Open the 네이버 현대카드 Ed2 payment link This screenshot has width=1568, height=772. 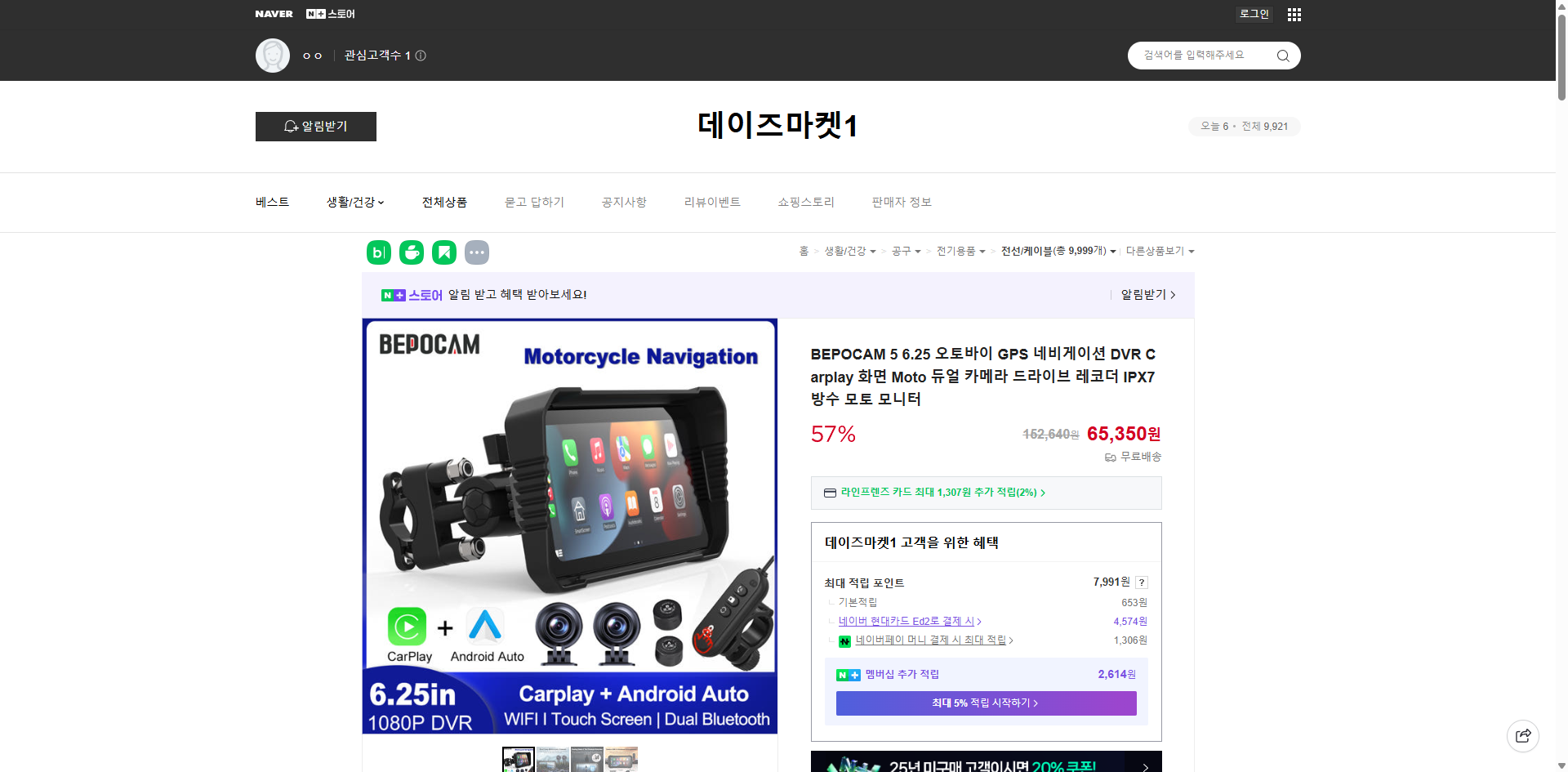click(908, 621)
